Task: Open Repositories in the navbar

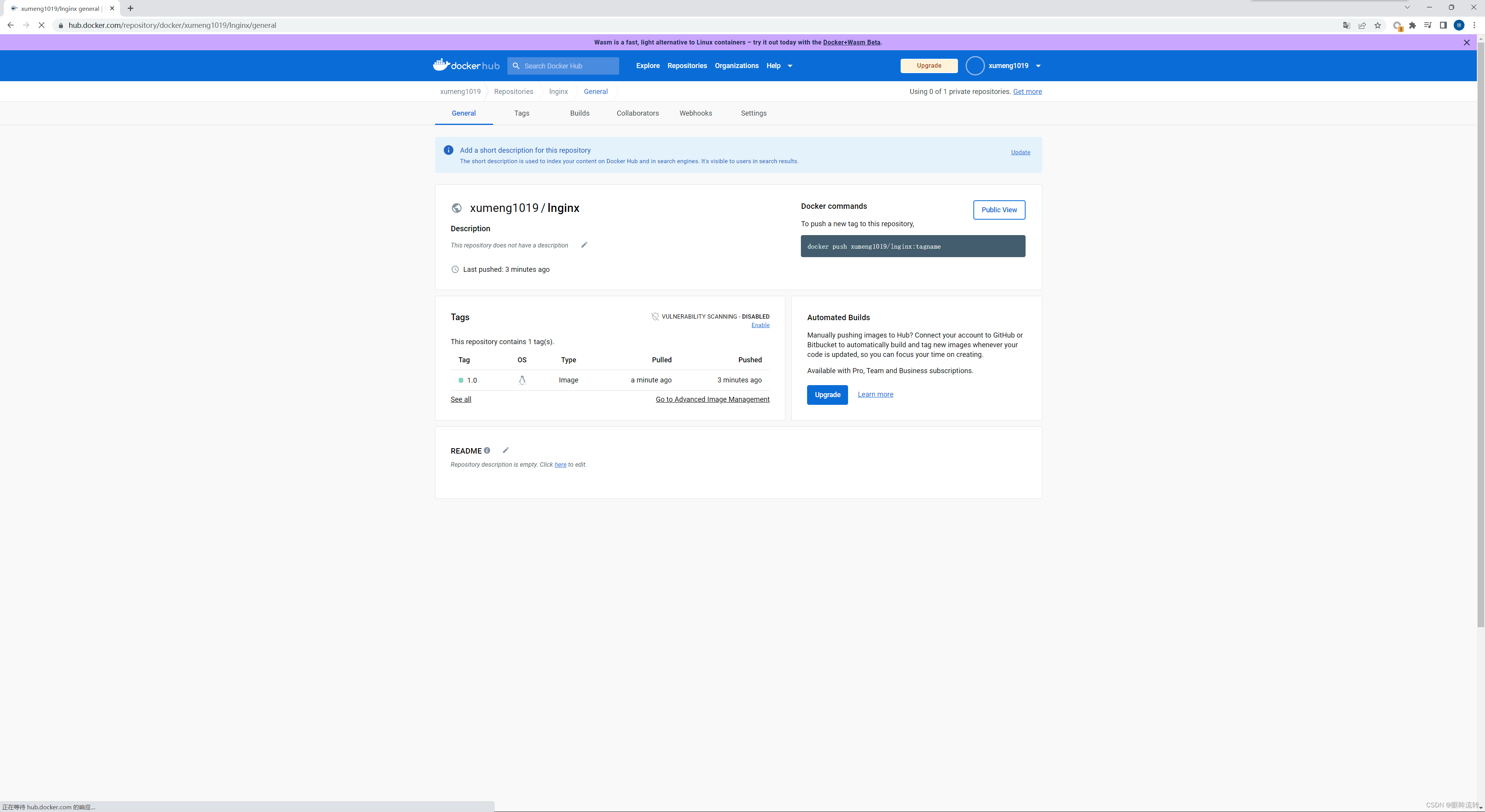Action: (x=687, y=66)
